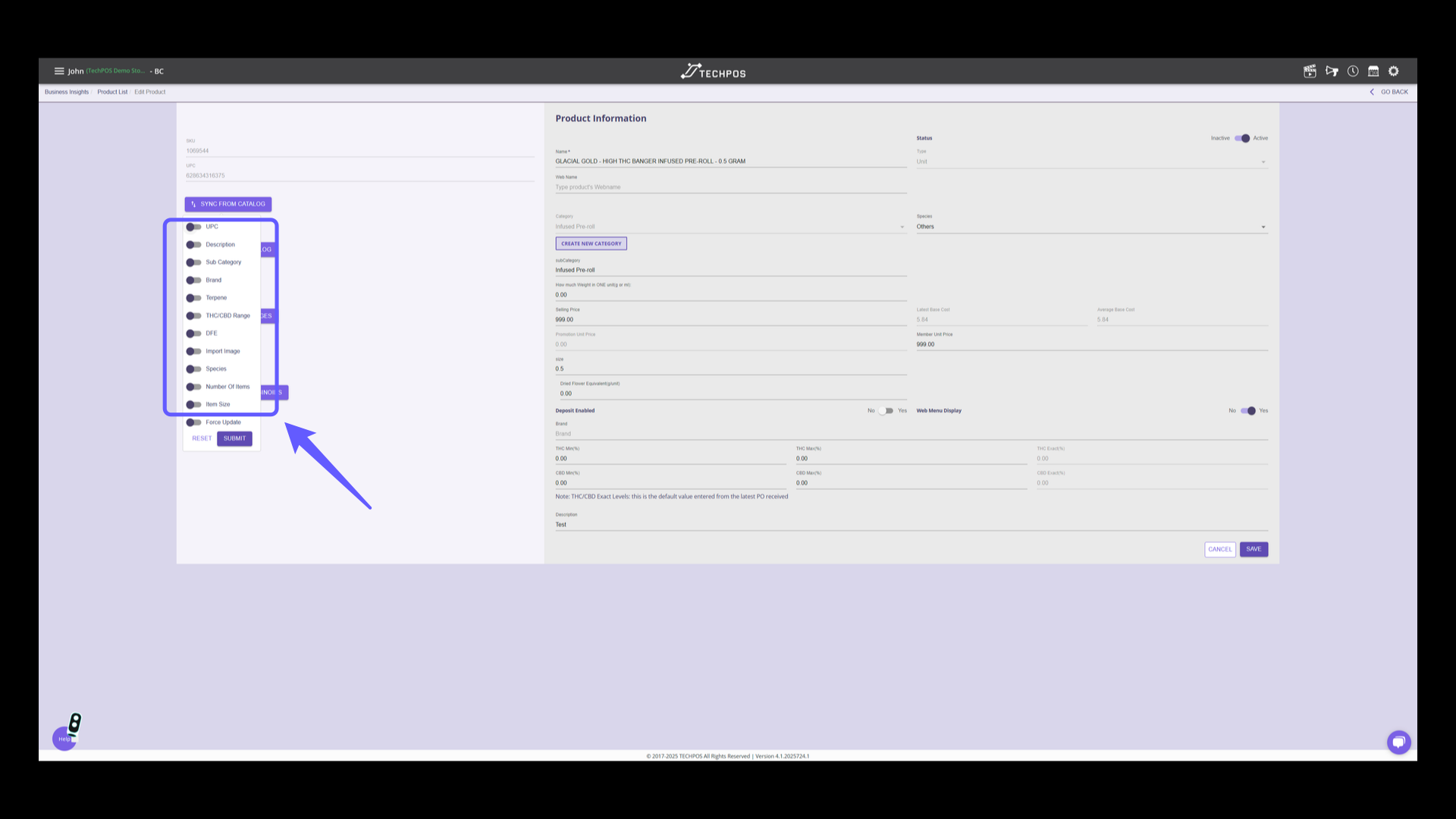Toggle the Deposit Enabled switch
1456x819 pixels.
886,411
